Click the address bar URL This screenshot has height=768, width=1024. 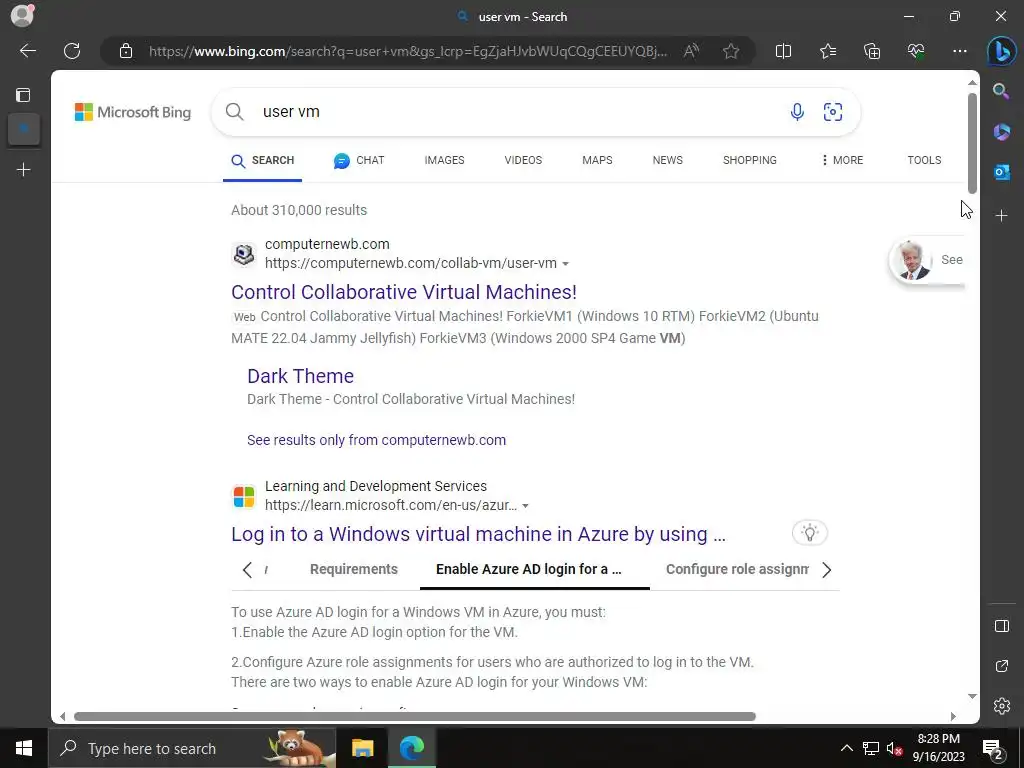tap(408, 51)
